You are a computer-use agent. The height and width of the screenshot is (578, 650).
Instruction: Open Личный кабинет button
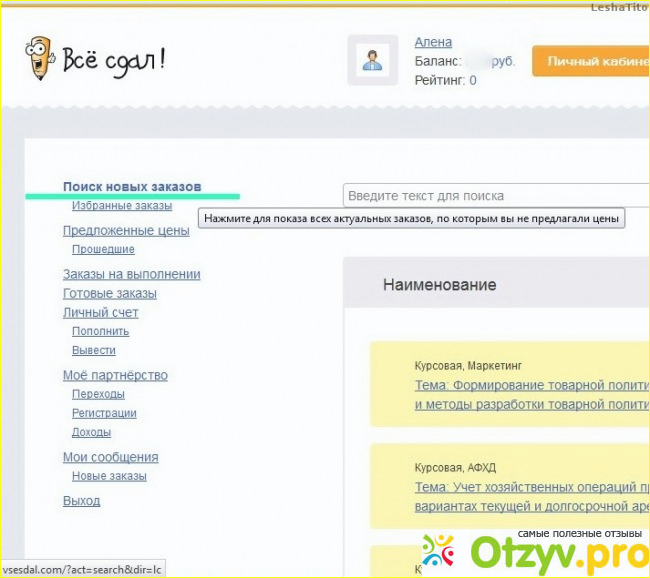coord(590,61)
